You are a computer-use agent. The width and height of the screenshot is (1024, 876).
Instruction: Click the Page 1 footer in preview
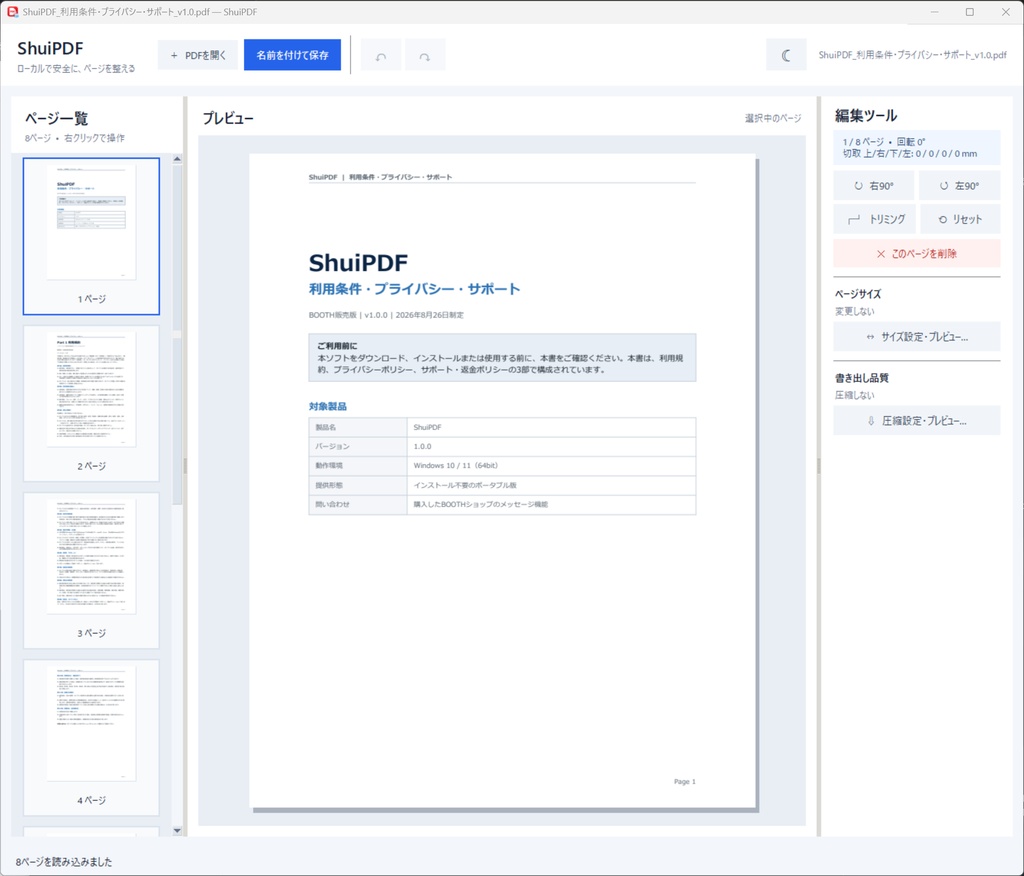coord(684,781)
